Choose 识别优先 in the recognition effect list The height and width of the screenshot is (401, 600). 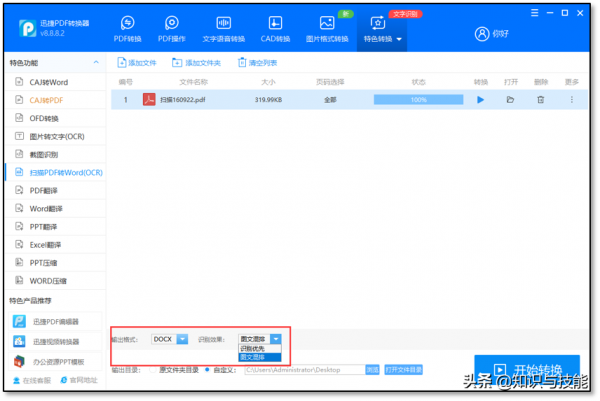[x=253, y=348]
